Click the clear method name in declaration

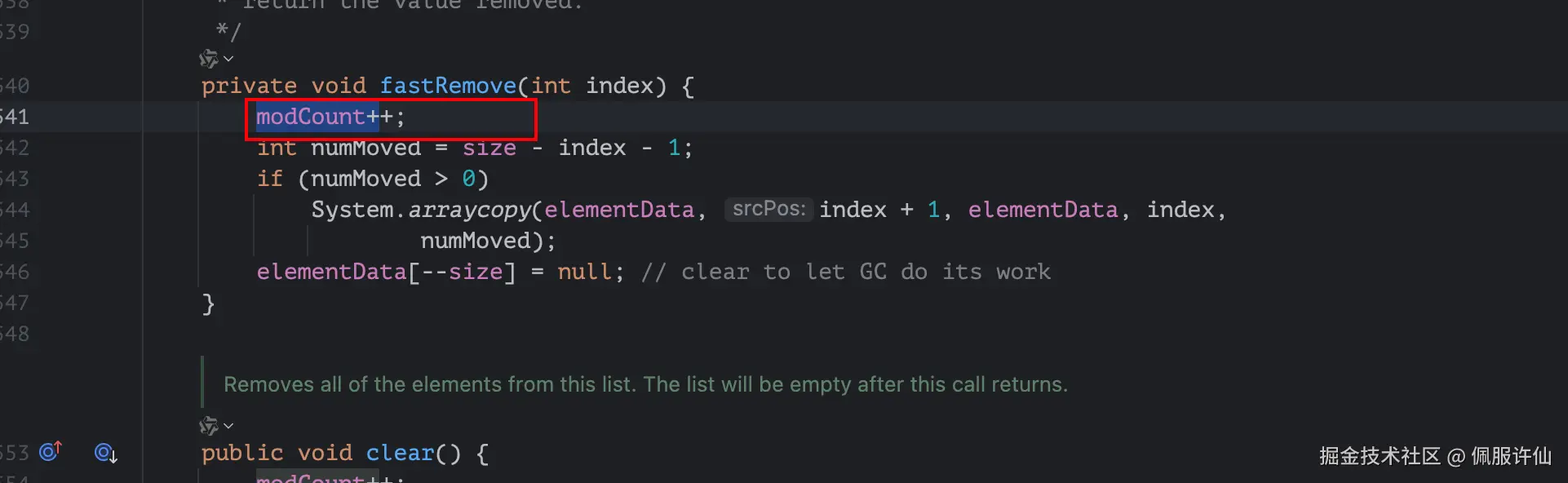400,453
